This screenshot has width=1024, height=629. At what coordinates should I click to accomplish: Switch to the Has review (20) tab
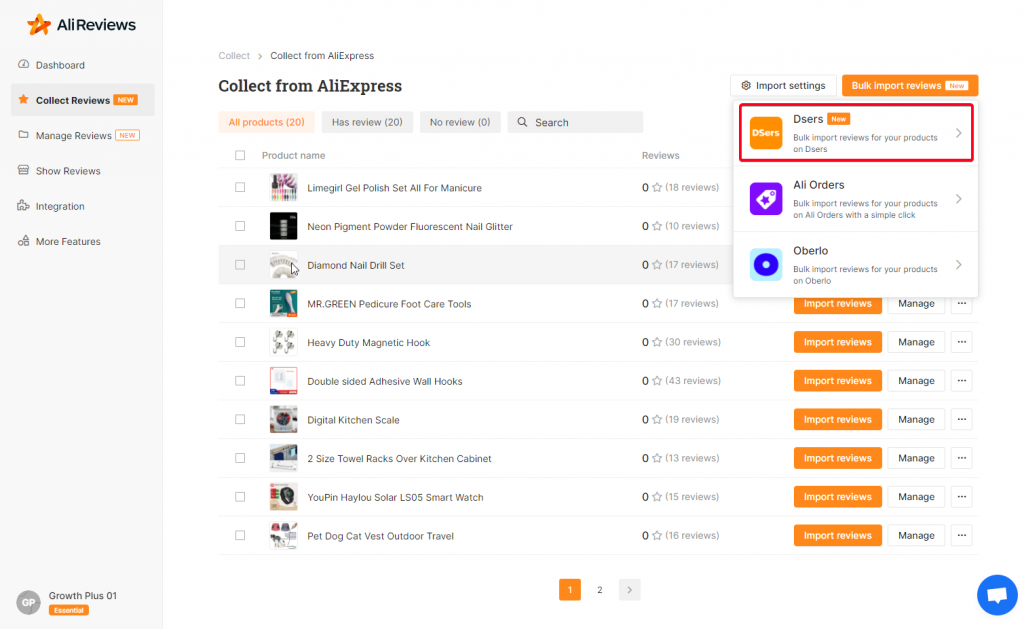(367, 122)
